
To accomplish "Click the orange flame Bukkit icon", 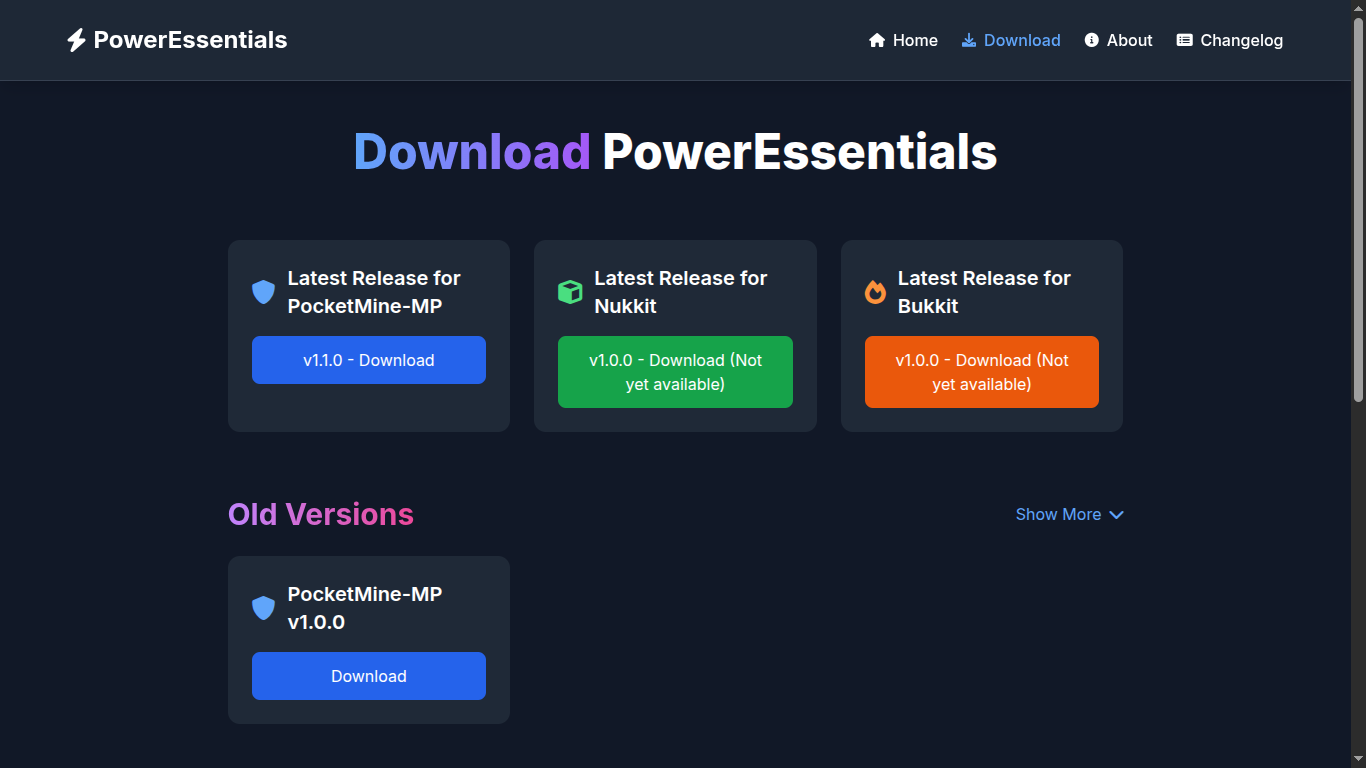I will (x=875, y=292).
